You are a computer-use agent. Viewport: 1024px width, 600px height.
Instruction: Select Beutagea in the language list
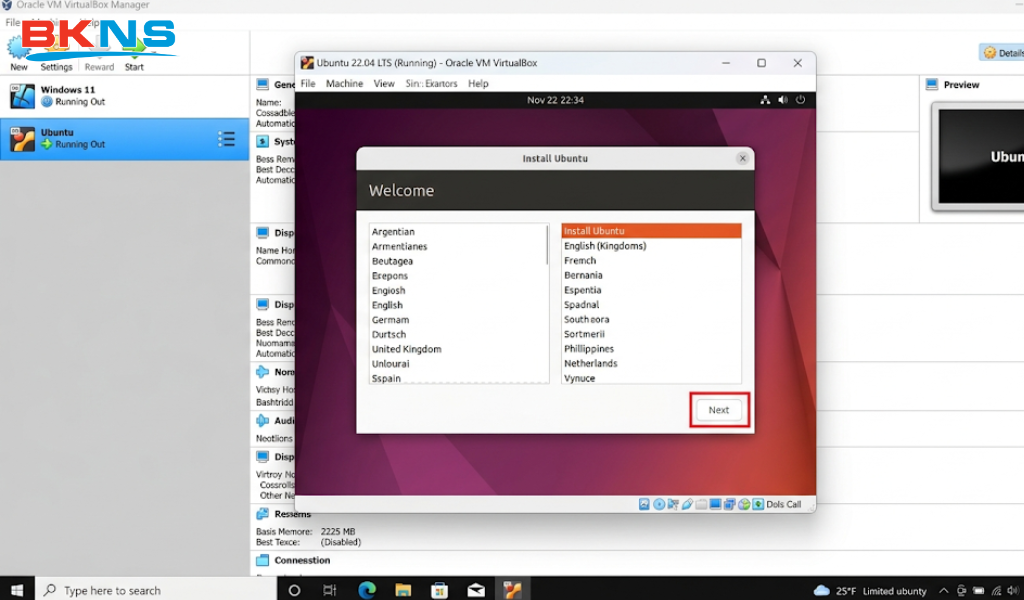[392, 261]
